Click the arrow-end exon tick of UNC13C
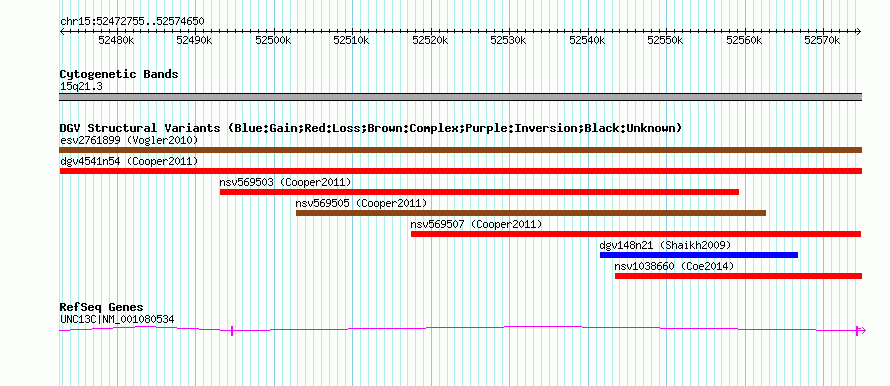This screenshot has width=890, height=386. pos(857,331)
